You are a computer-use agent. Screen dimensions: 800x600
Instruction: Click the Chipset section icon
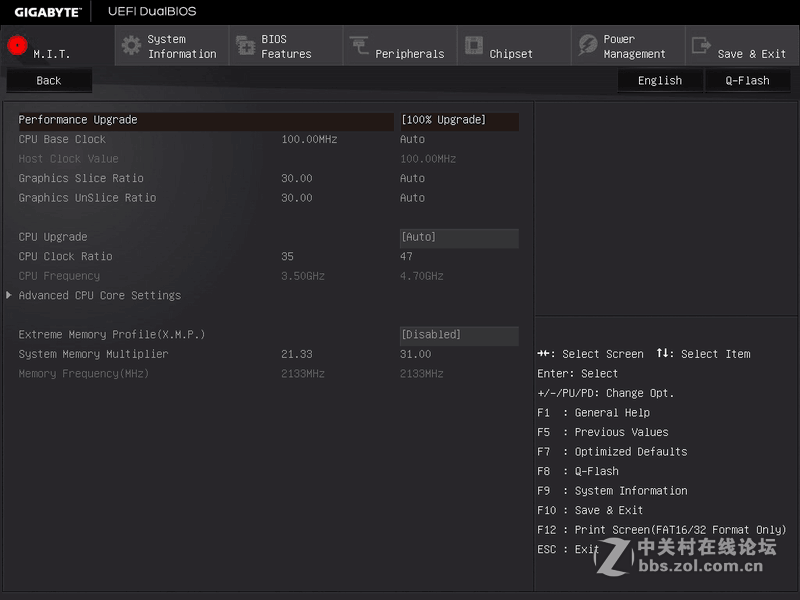coord(473,45)
